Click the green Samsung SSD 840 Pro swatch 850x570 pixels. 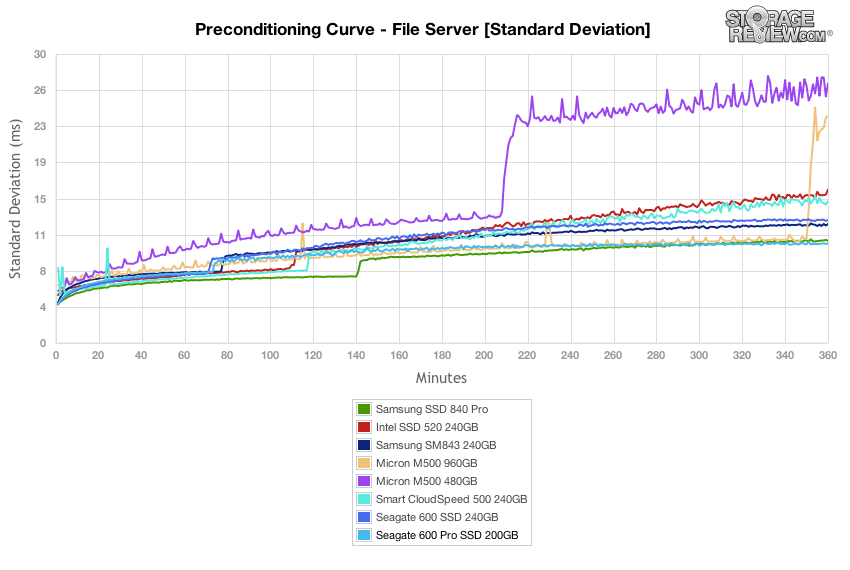(364, 409)
